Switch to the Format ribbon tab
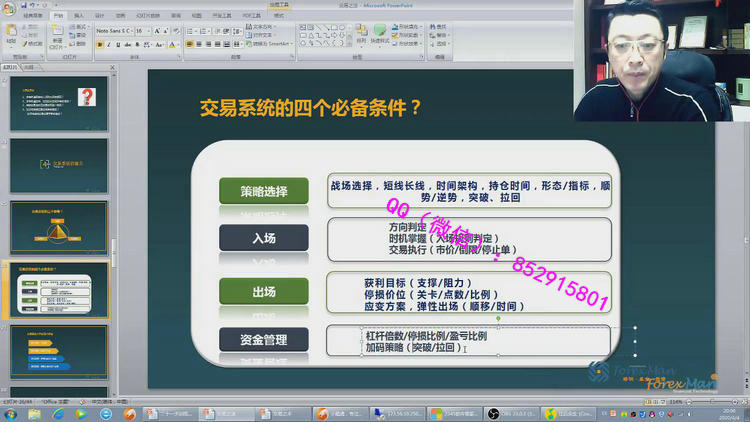 tap(278, 16)
